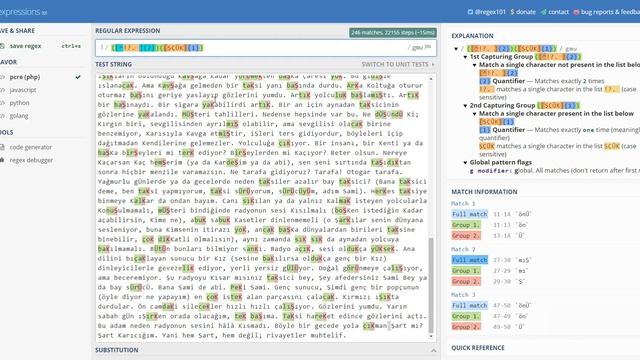Click Match 1 Group 1 green label
Screen dimensions: 640x360
coord(466,225)
